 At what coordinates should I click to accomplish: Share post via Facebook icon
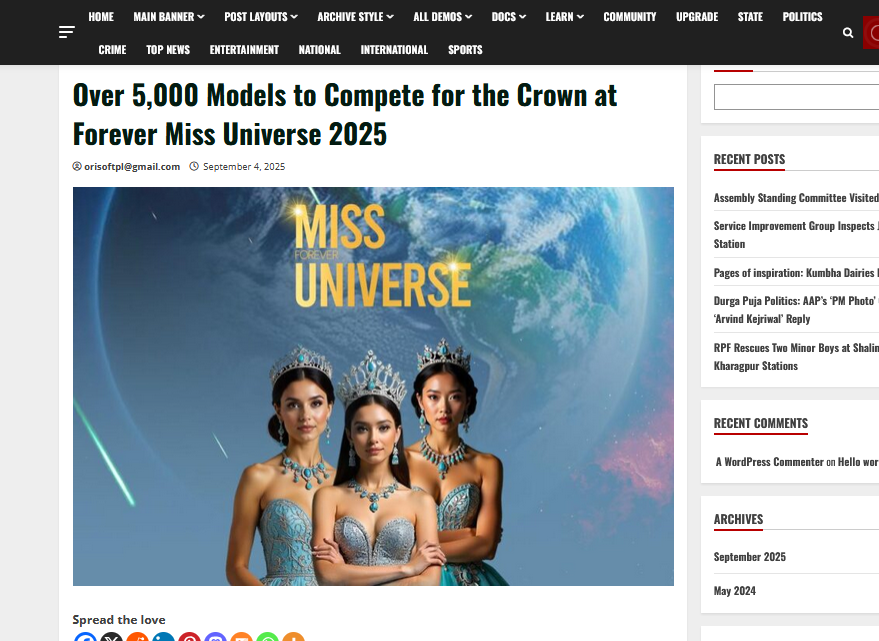85,637
